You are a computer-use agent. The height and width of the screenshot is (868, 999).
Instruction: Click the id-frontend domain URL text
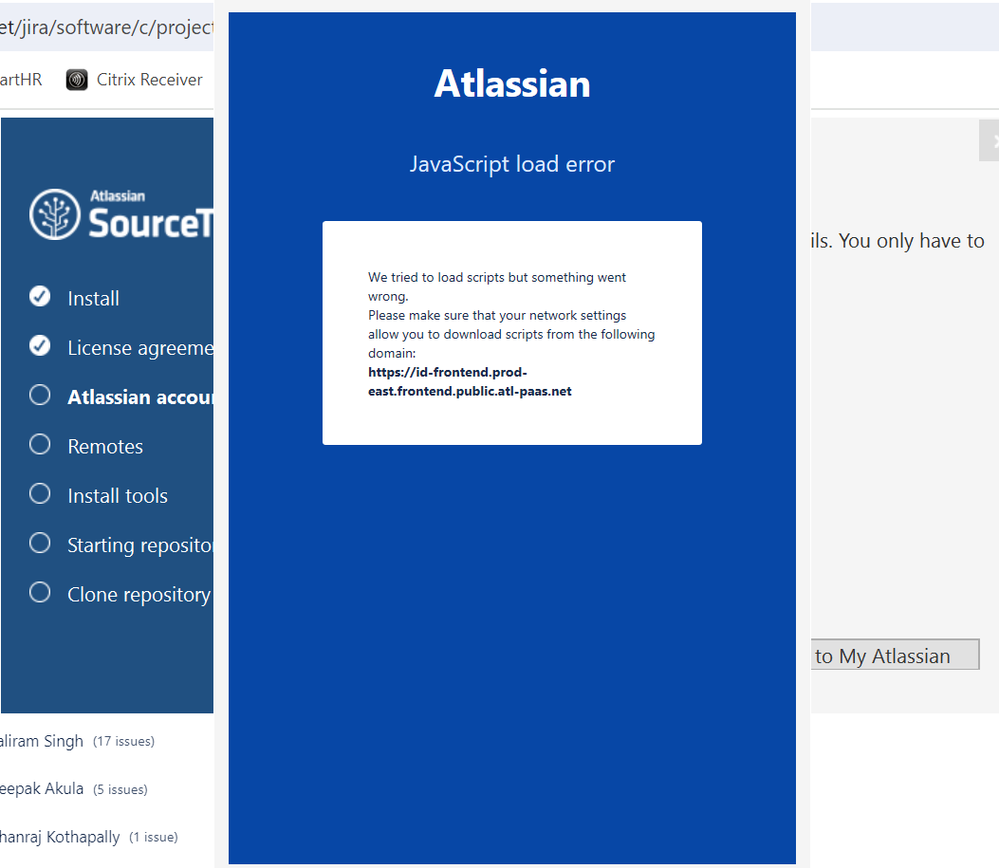coord(470,382)
